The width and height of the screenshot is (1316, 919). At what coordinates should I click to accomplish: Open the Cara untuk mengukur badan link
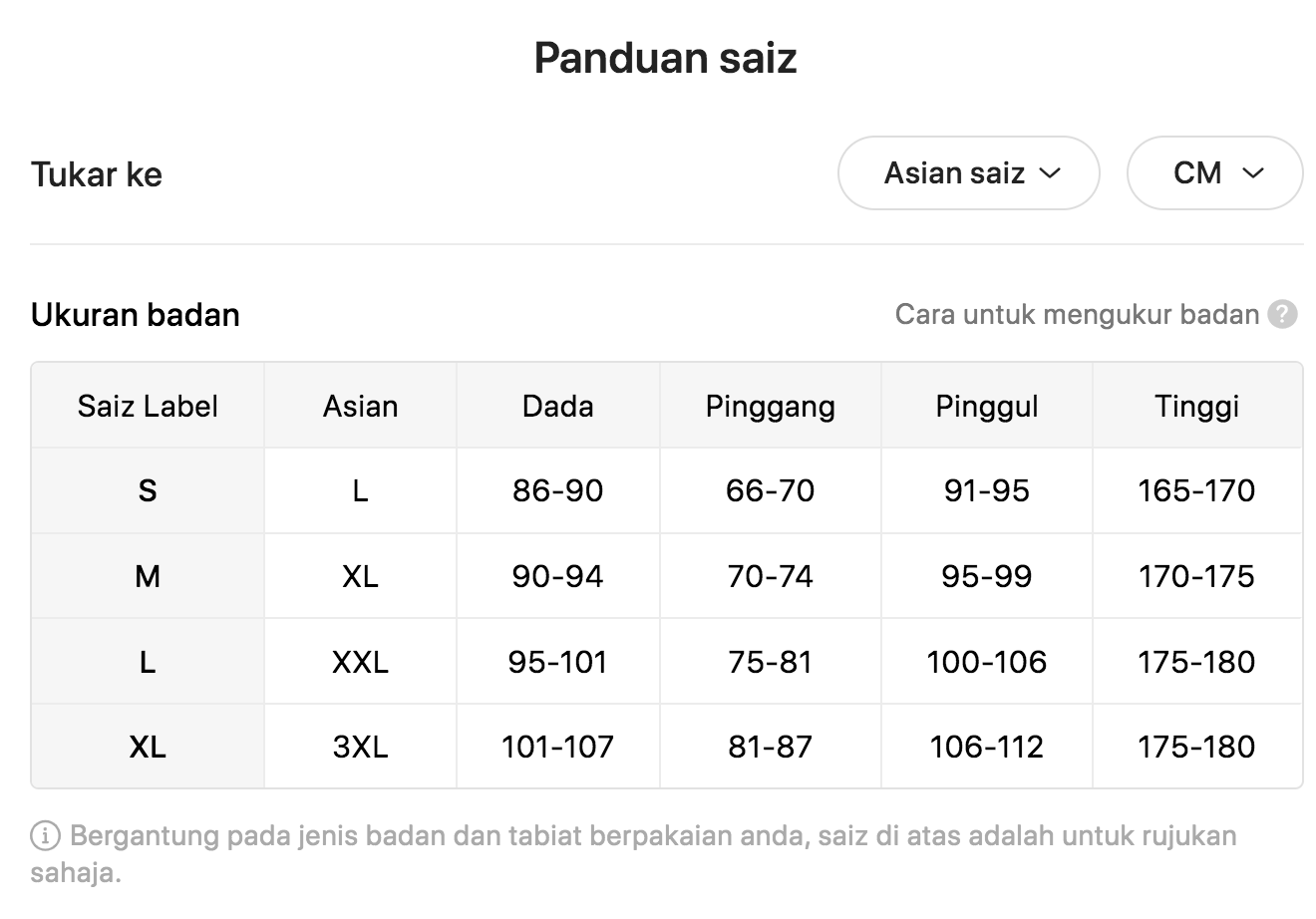coord(1077,315)
